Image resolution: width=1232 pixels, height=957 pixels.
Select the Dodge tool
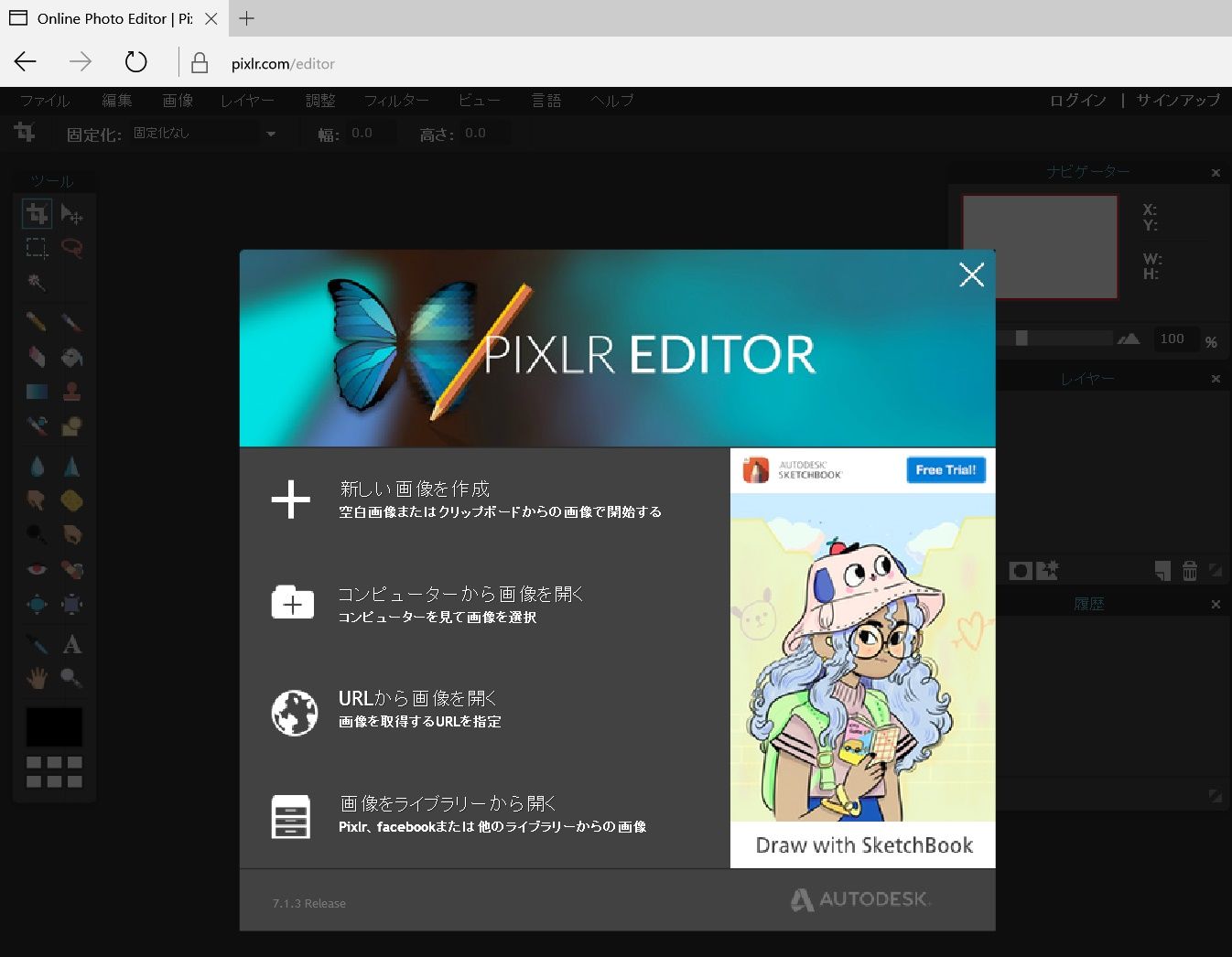[x=37, y=534]
